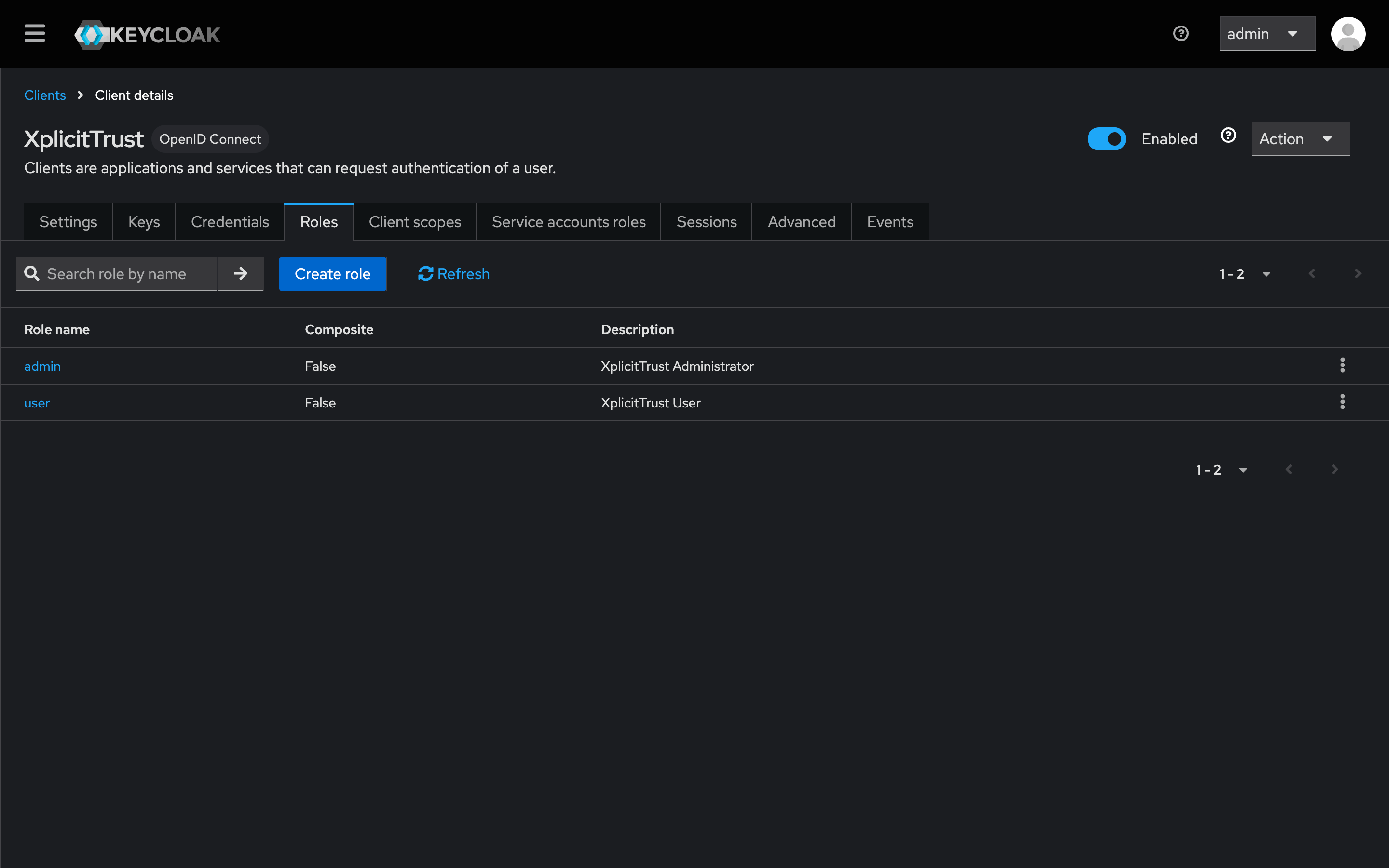Open kebab menu for user role
The width and height of the screenshot is (1389, 868).
pos(1342,403)
